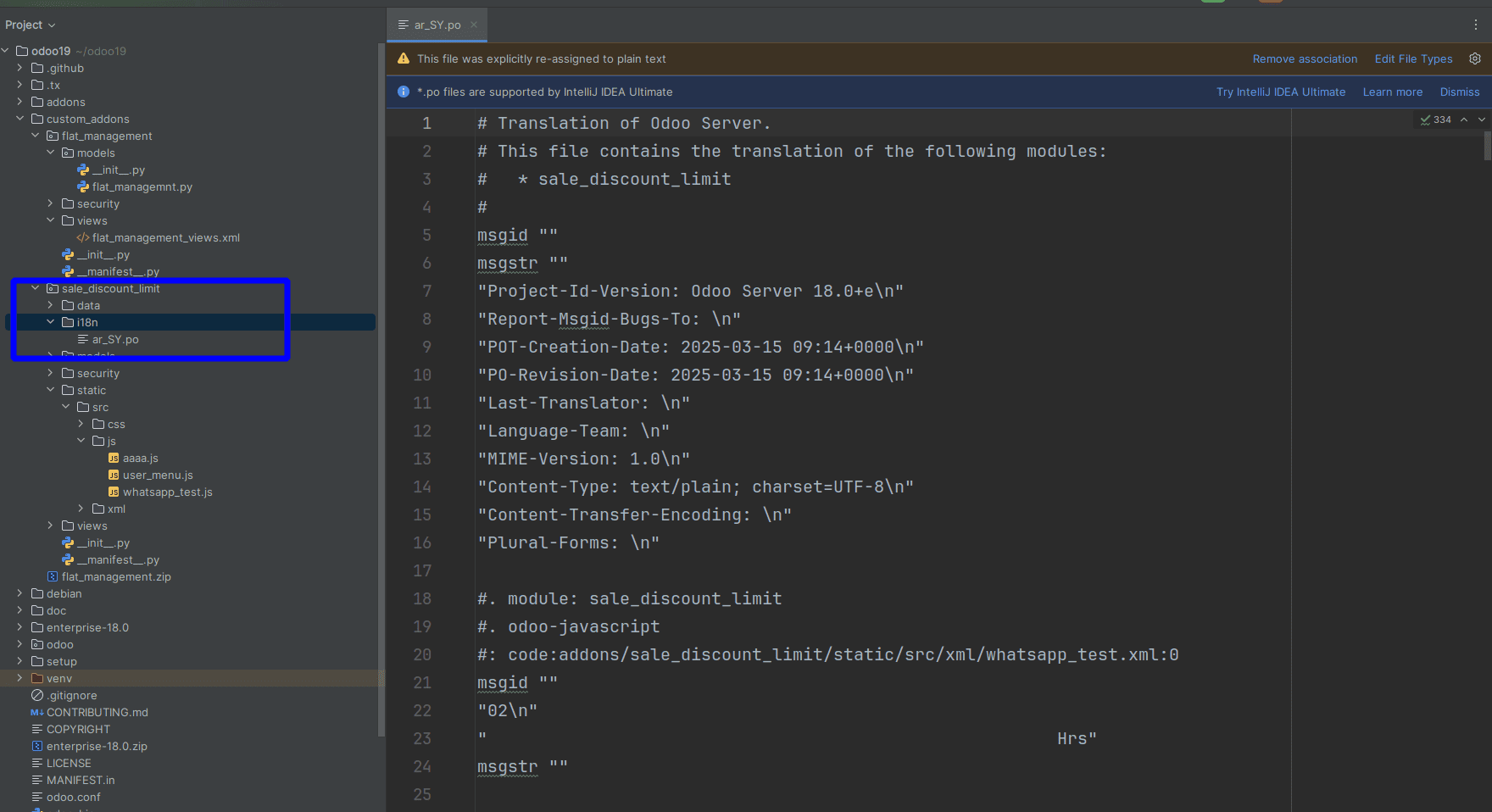The height and width of the screenshot is (812, 1492).
Task: Click the 'odoo-javascript' comment line
Action: 568,626
